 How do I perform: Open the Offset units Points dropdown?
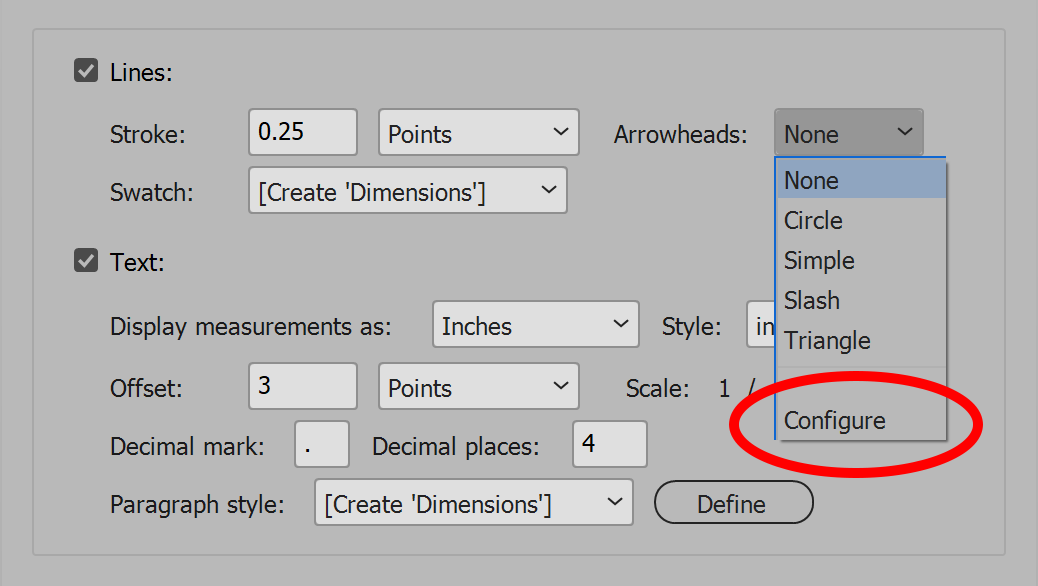click(478, 387)
